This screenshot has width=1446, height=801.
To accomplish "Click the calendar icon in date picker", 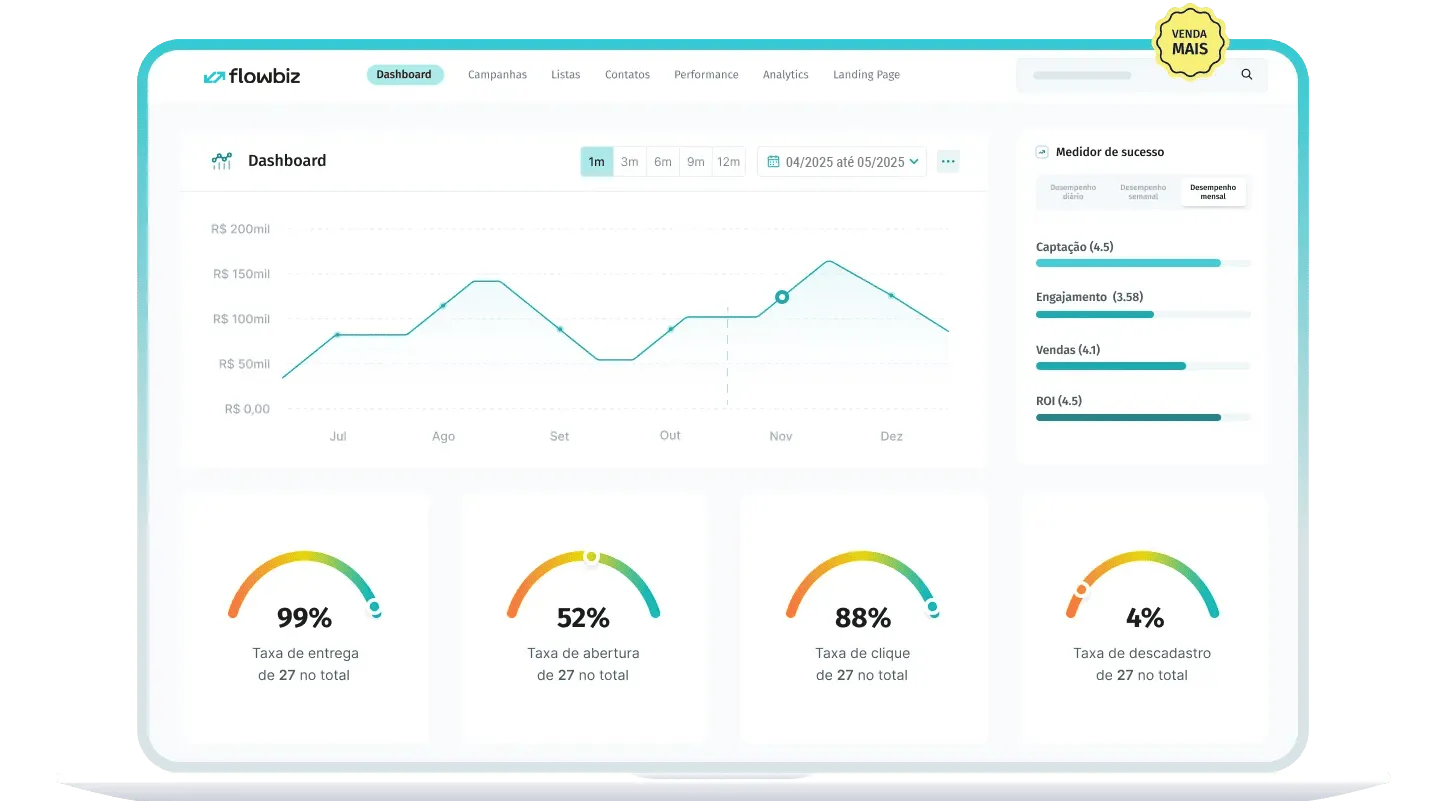I will 775,161.
